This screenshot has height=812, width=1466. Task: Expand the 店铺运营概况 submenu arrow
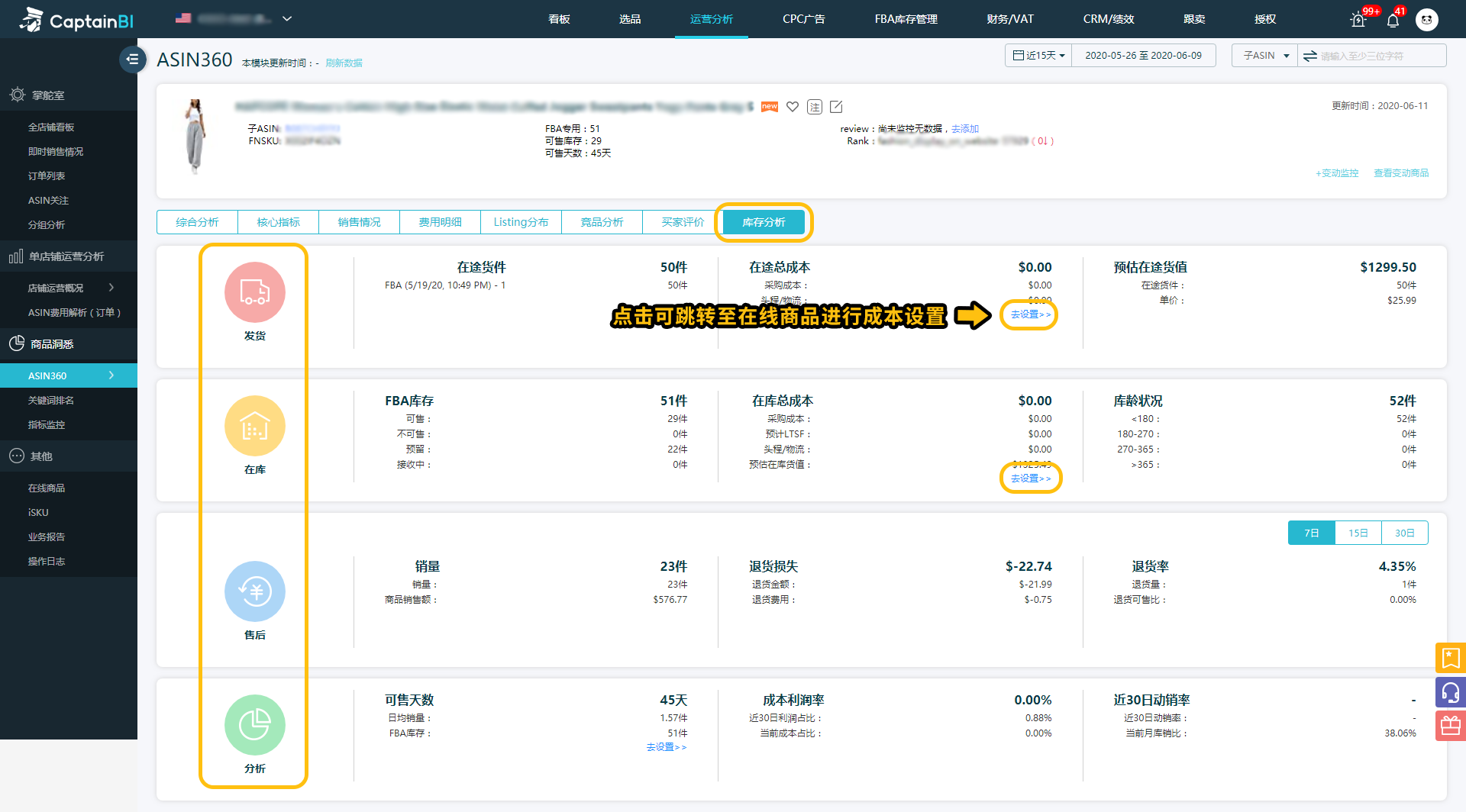pyautogui.click(x=111, y=288)
